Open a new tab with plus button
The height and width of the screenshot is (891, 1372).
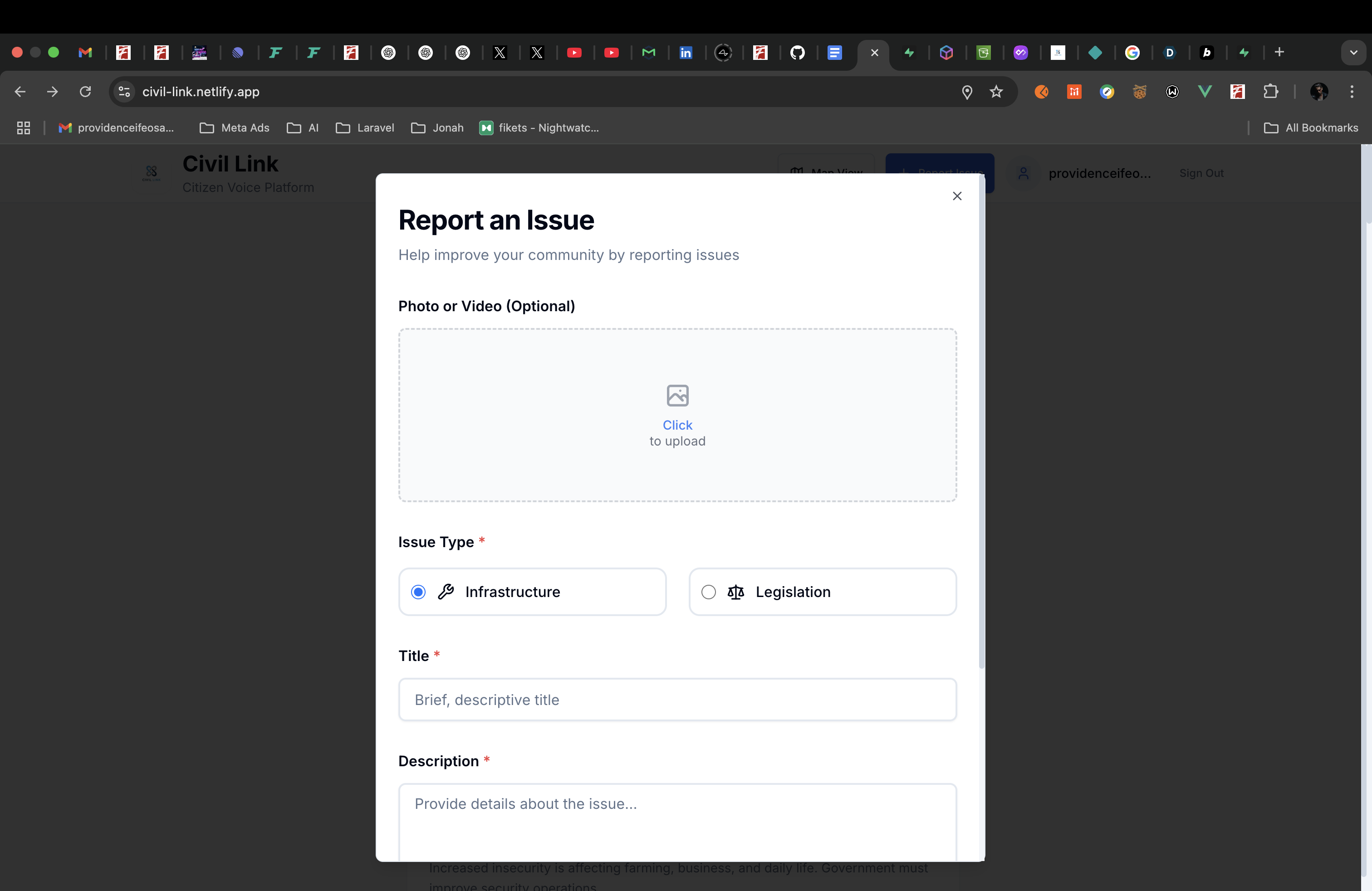1279,53
